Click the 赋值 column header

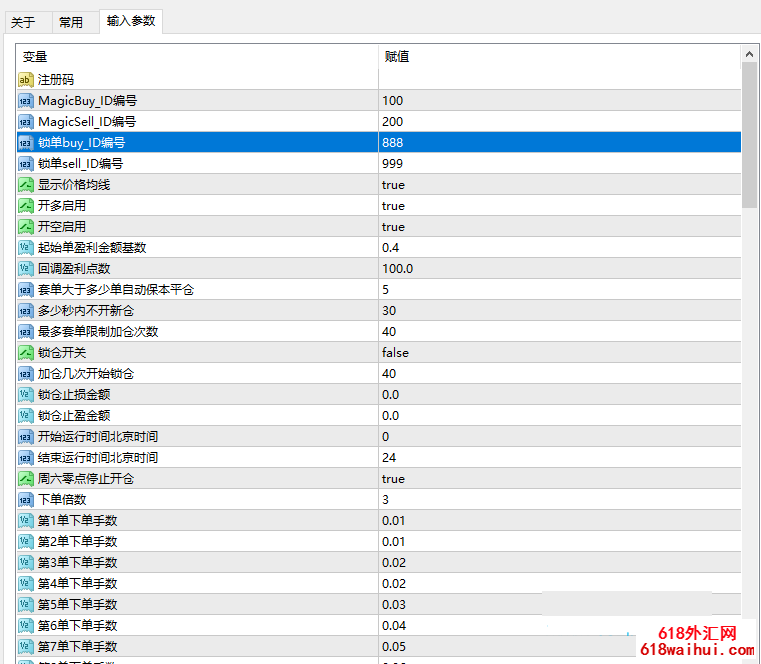click(x=560, y=57)
